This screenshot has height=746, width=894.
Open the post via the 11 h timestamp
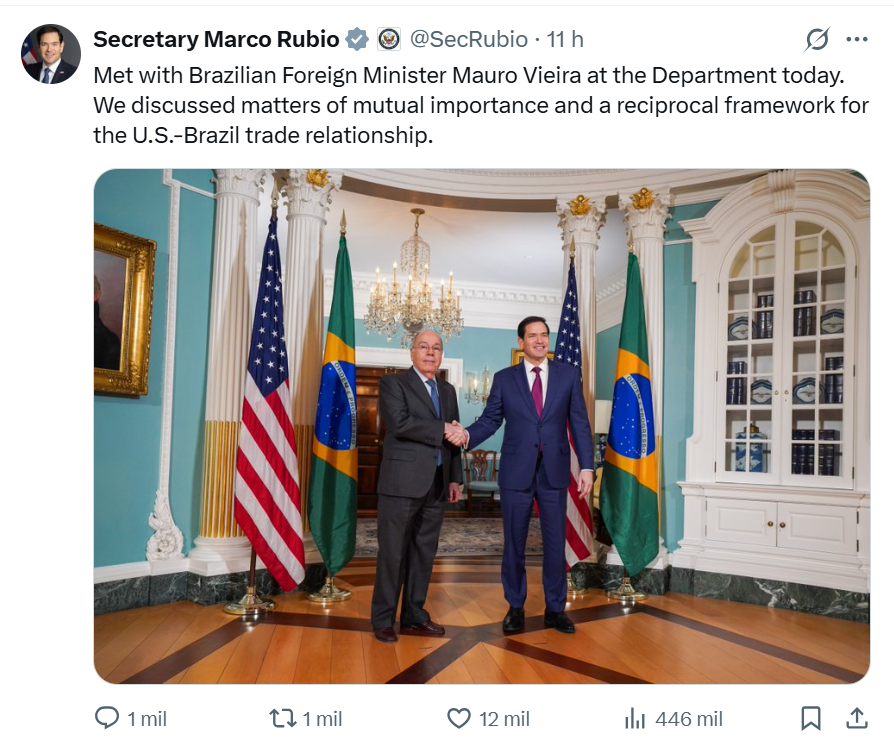click(x=565, y=39)
